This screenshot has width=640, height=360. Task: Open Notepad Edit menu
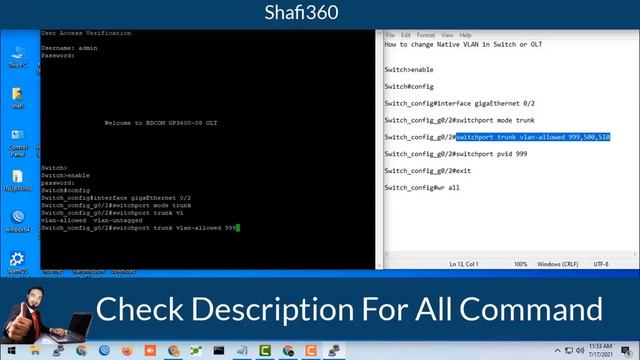[405, 35]
